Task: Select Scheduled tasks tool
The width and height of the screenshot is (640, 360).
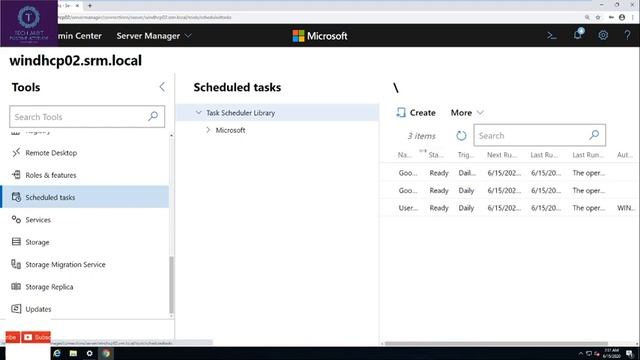Action: [85, 197]
